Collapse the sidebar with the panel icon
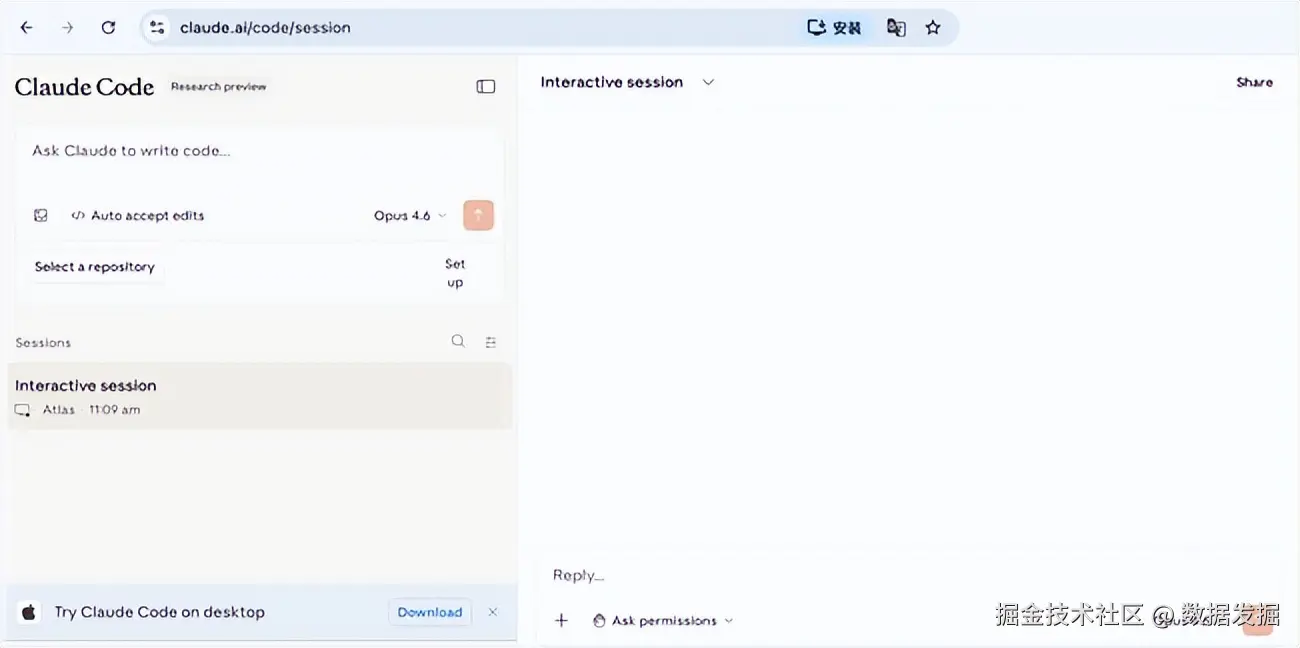Screen dimensions: 1300x648 tap(485, 87)
